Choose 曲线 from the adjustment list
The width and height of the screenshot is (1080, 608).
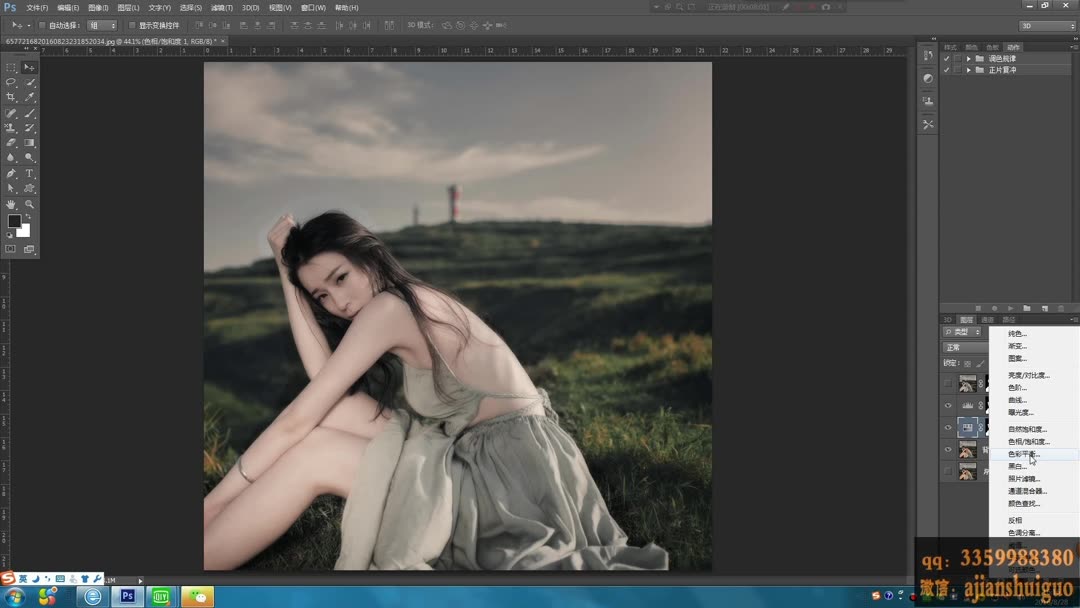click(1014, 399)
